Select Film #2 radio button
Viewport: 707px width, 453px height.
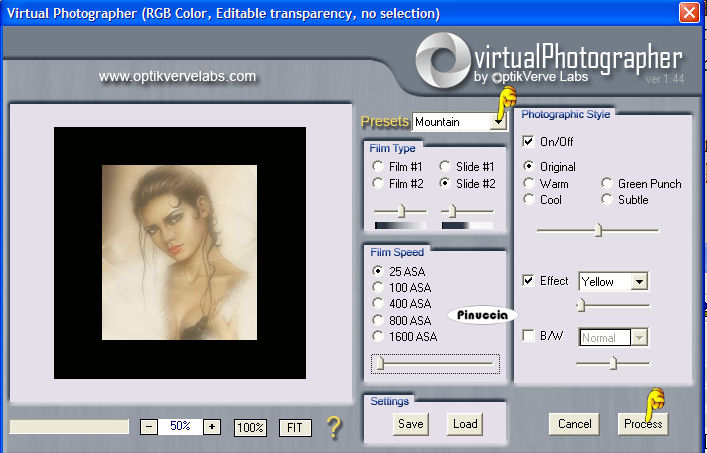378,183
